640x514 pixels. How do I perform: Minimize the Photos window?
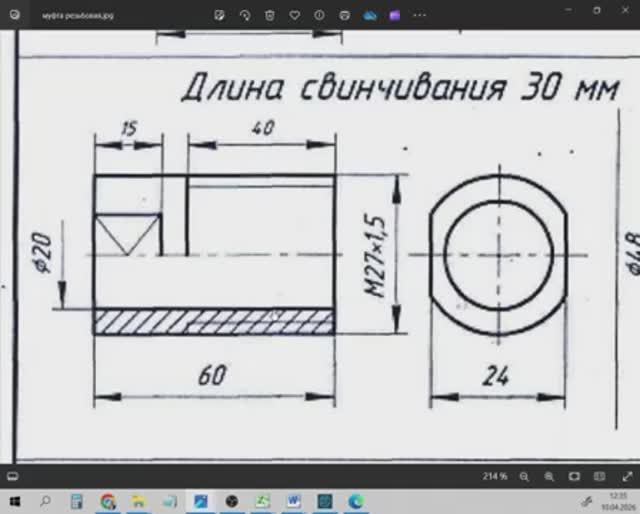click(569, 10)
